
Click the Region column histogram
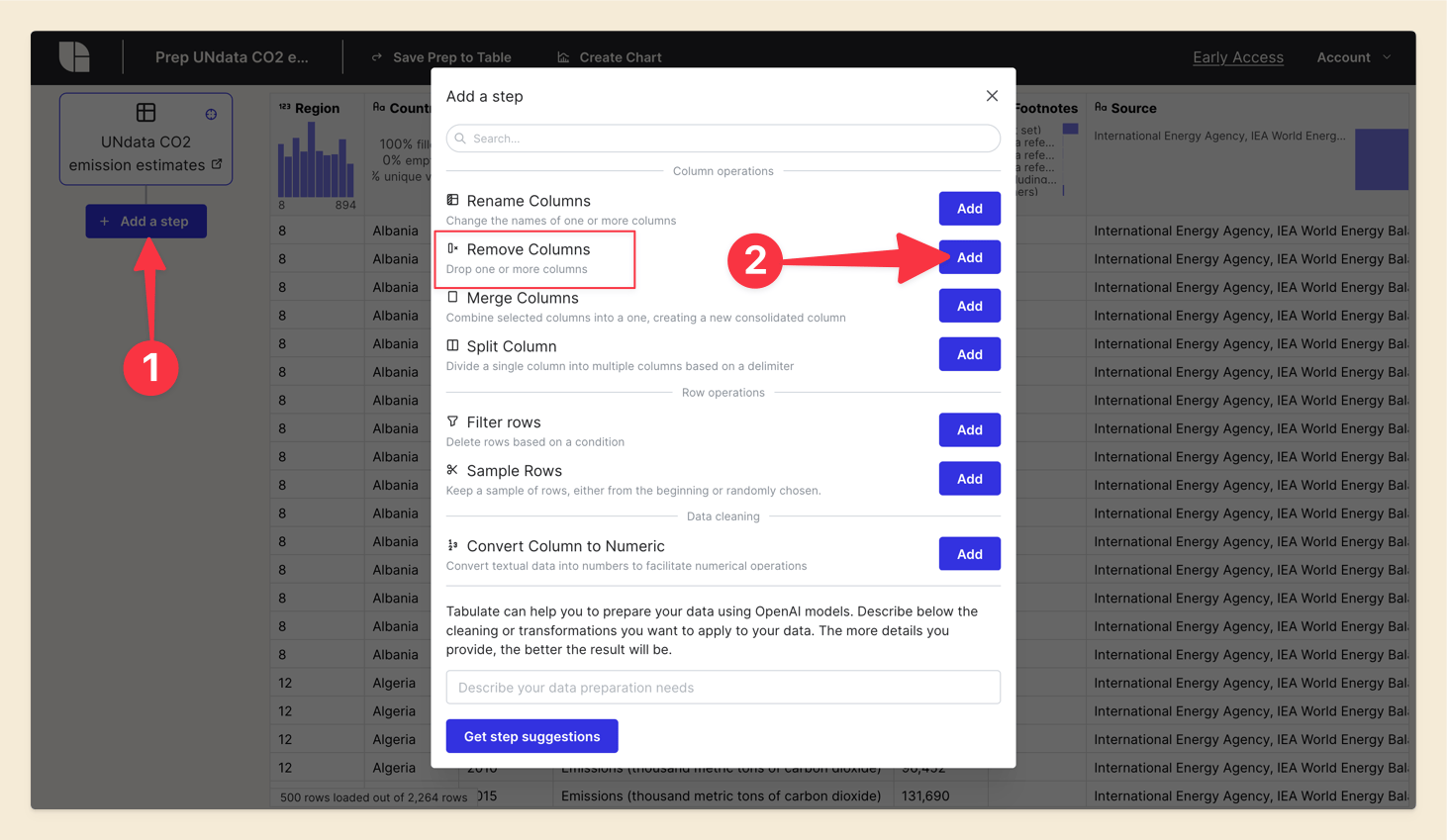(316, 161)
